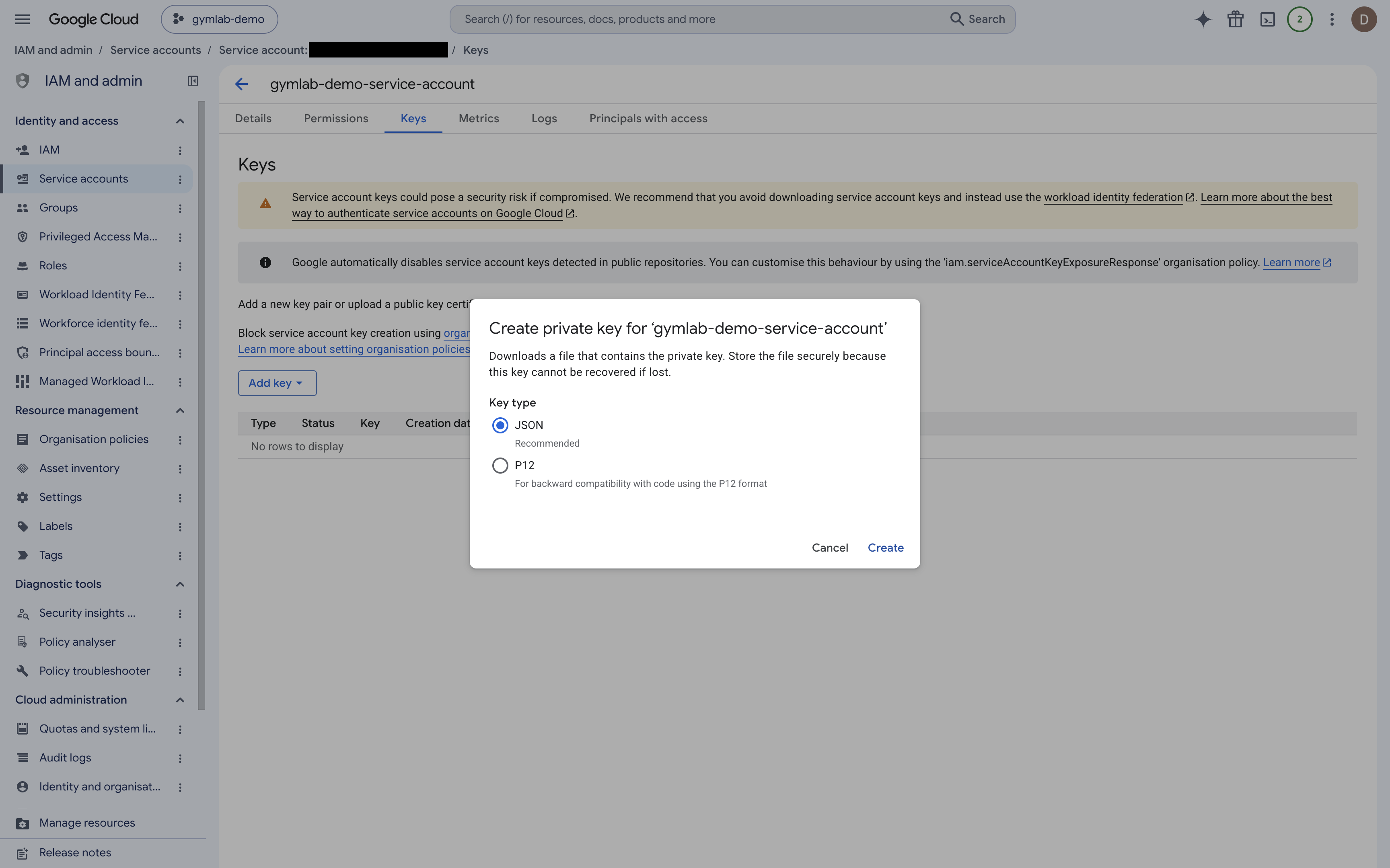Open notifications badge showing 2
1390x868 pixels.
pyautogui.click(x=1299, y=19)
